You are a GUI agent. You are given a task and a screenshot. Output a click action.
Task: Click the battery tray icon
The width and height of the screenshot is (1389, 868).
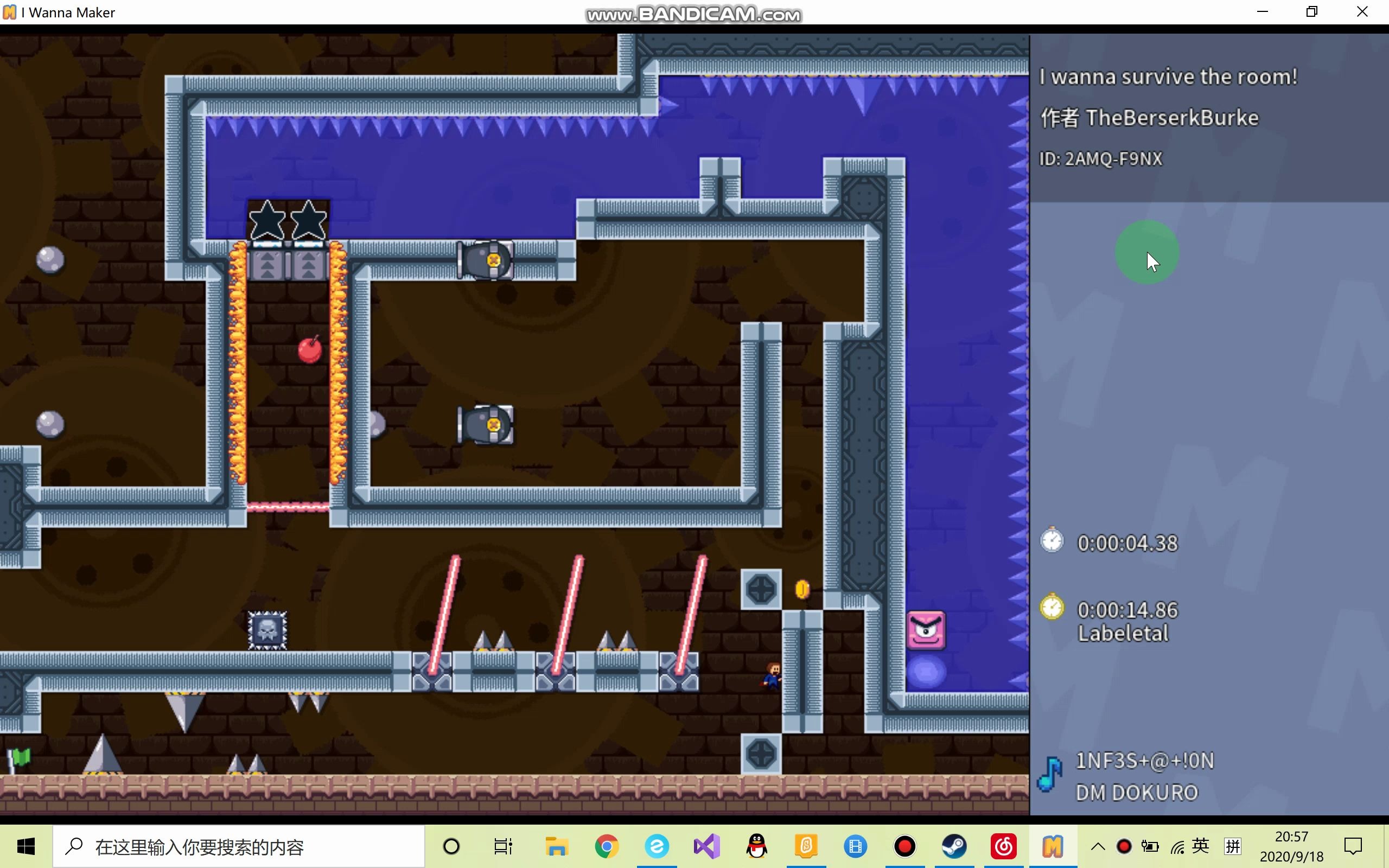point(1150,846)
